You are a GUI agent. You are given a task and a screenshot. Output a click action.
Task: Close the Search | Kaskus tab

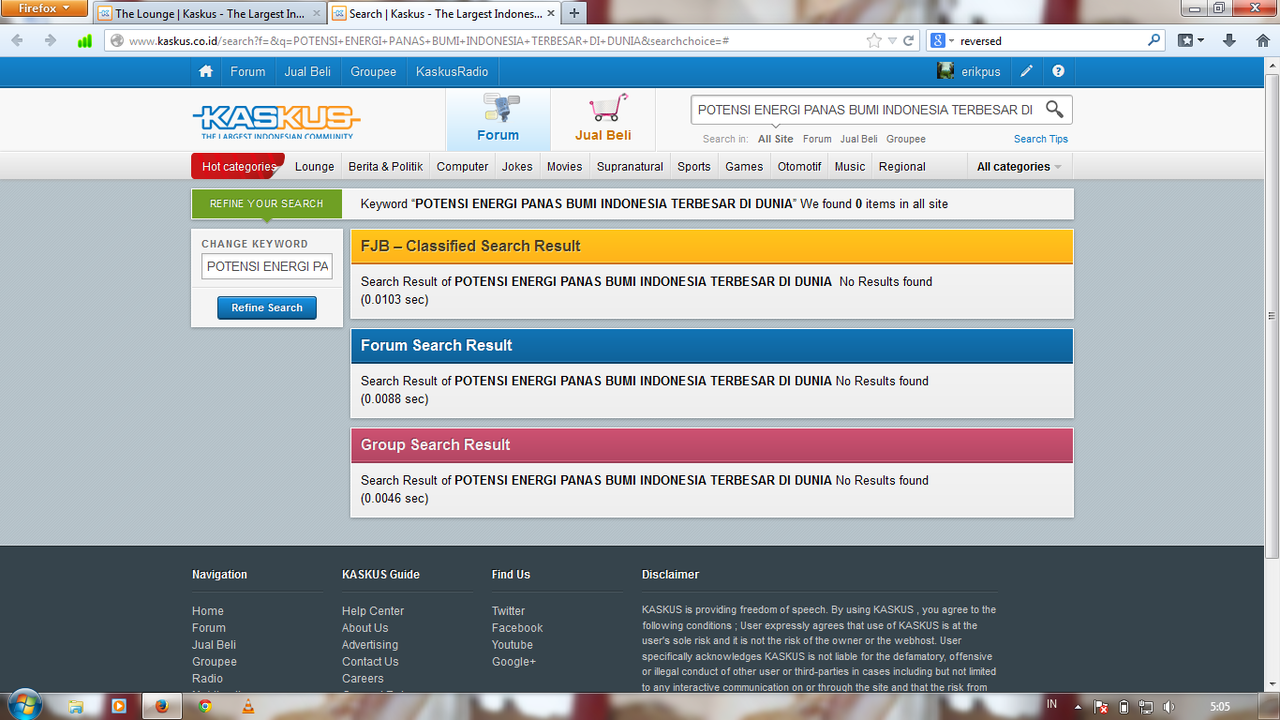point(550,14)
